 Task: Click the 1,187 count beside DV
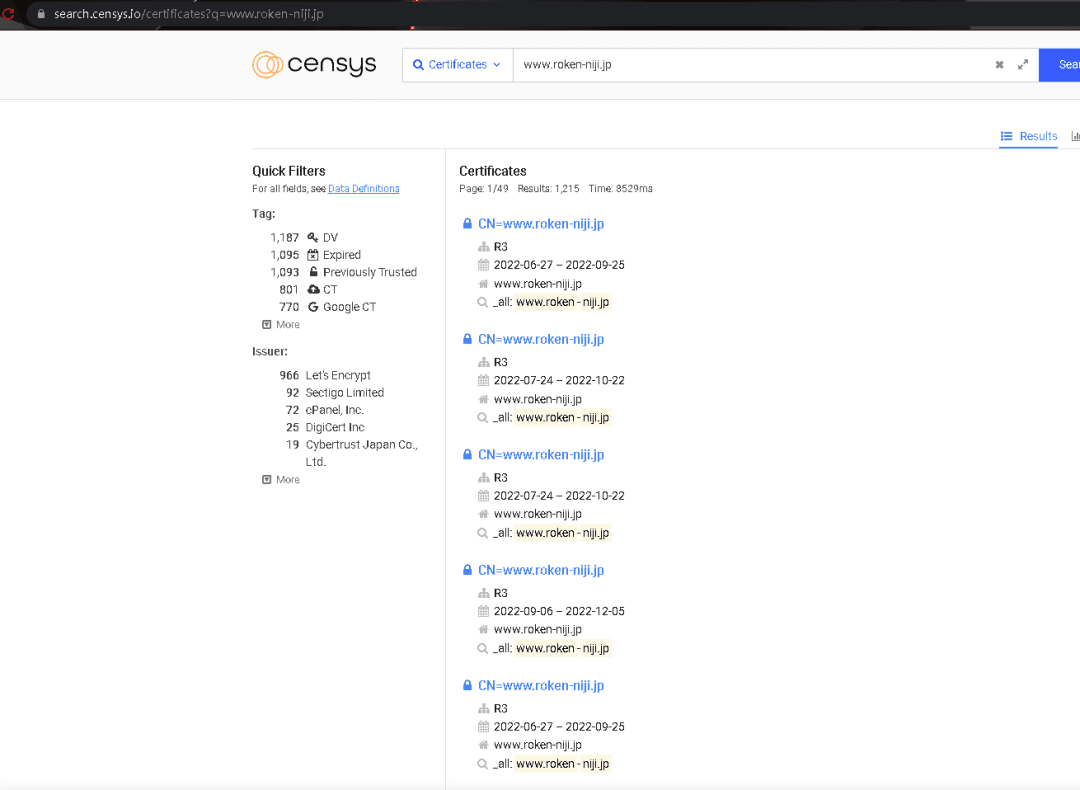pyautogui.click(x=284, y=238)
